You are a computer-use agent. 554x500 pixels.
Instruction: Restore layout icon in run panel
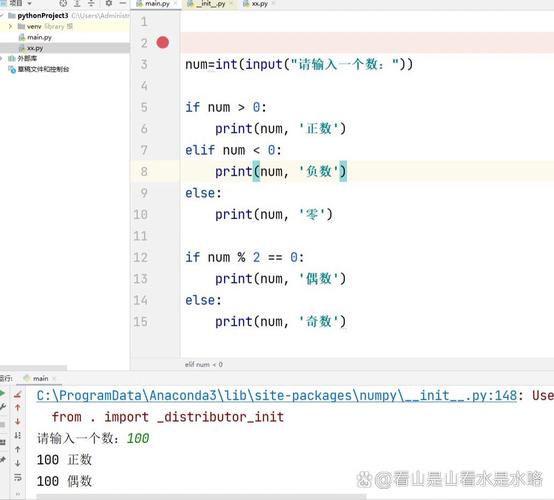pyautogui.click(x=2, y=442)
